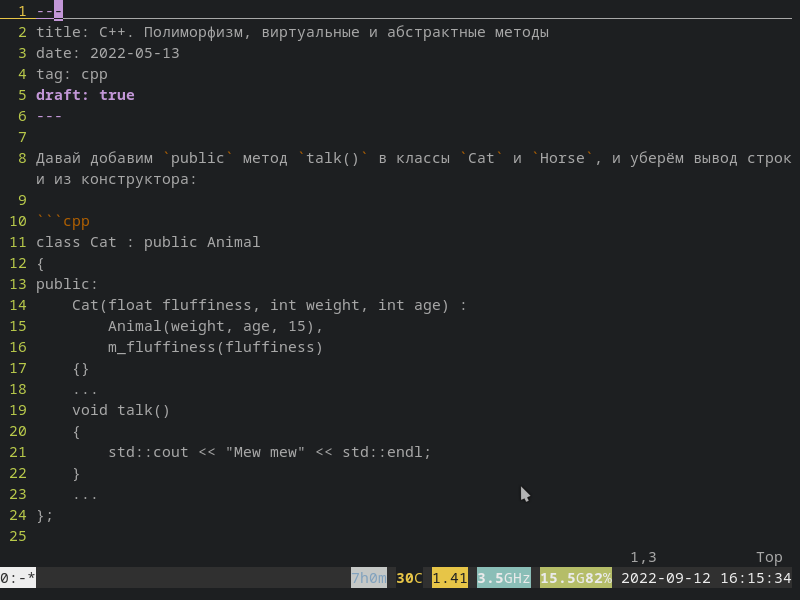Screen dimensions: 800x600
Task: Click line number 1 in the gutter
Action: 22,11
